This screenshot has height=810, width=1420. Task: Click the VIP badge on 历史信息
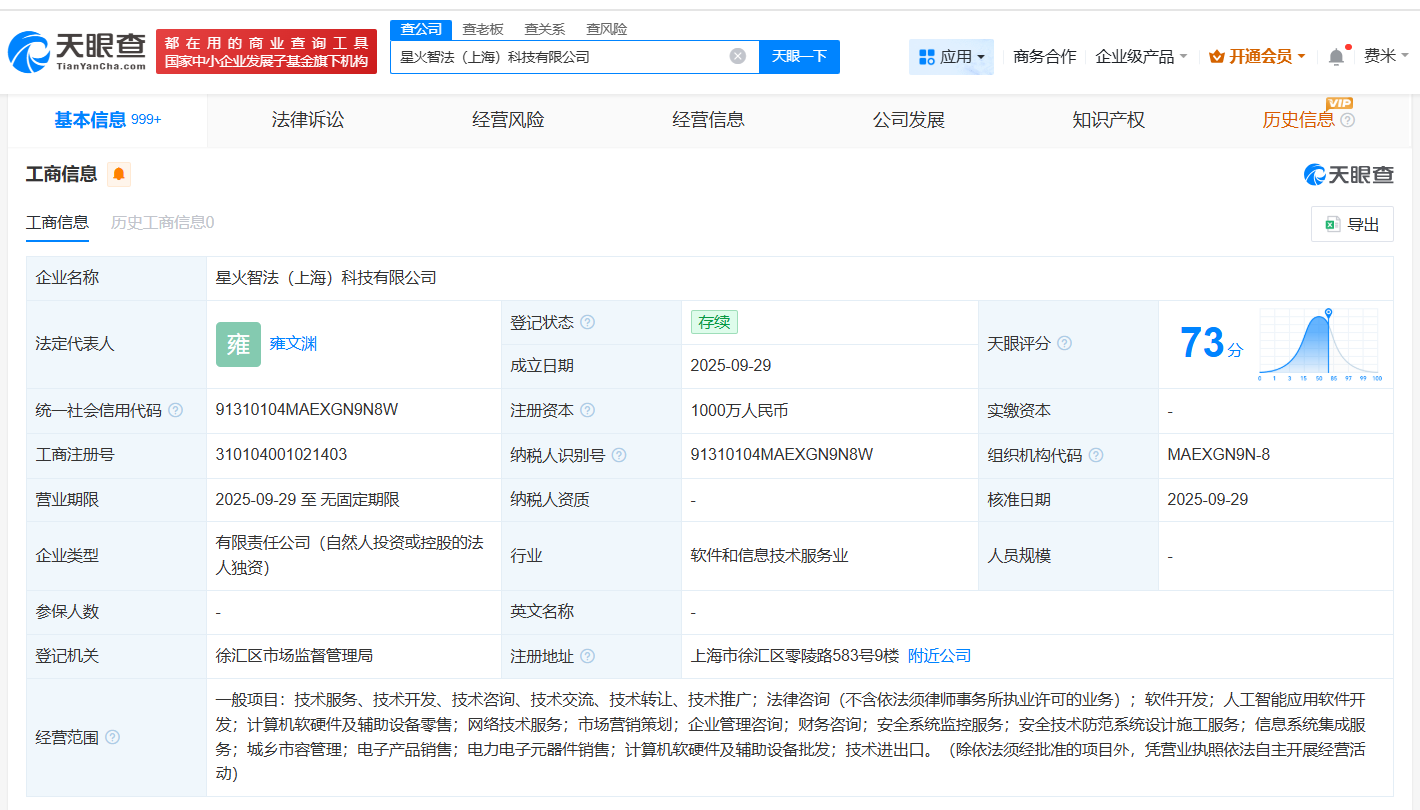(x=1341, y=103)
